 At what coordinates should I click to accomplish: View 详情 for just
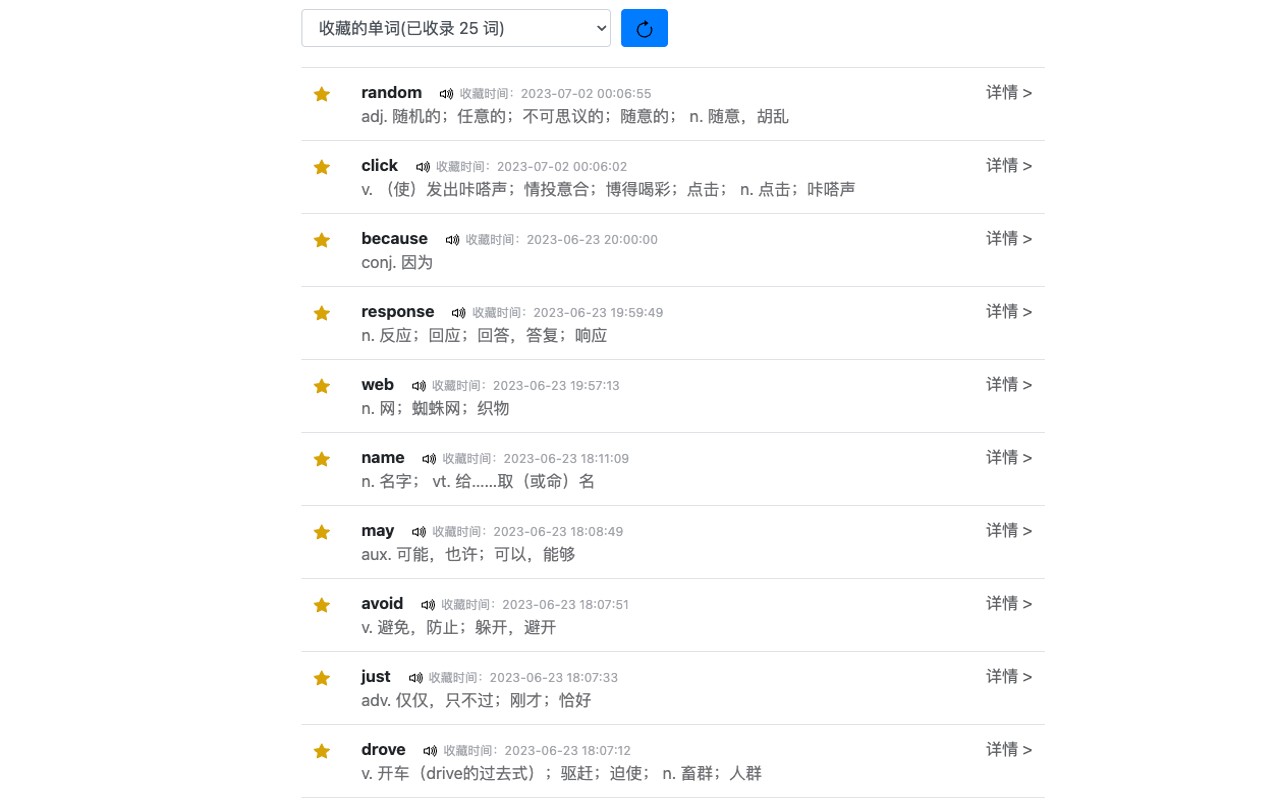click(x=1009, y=676)
